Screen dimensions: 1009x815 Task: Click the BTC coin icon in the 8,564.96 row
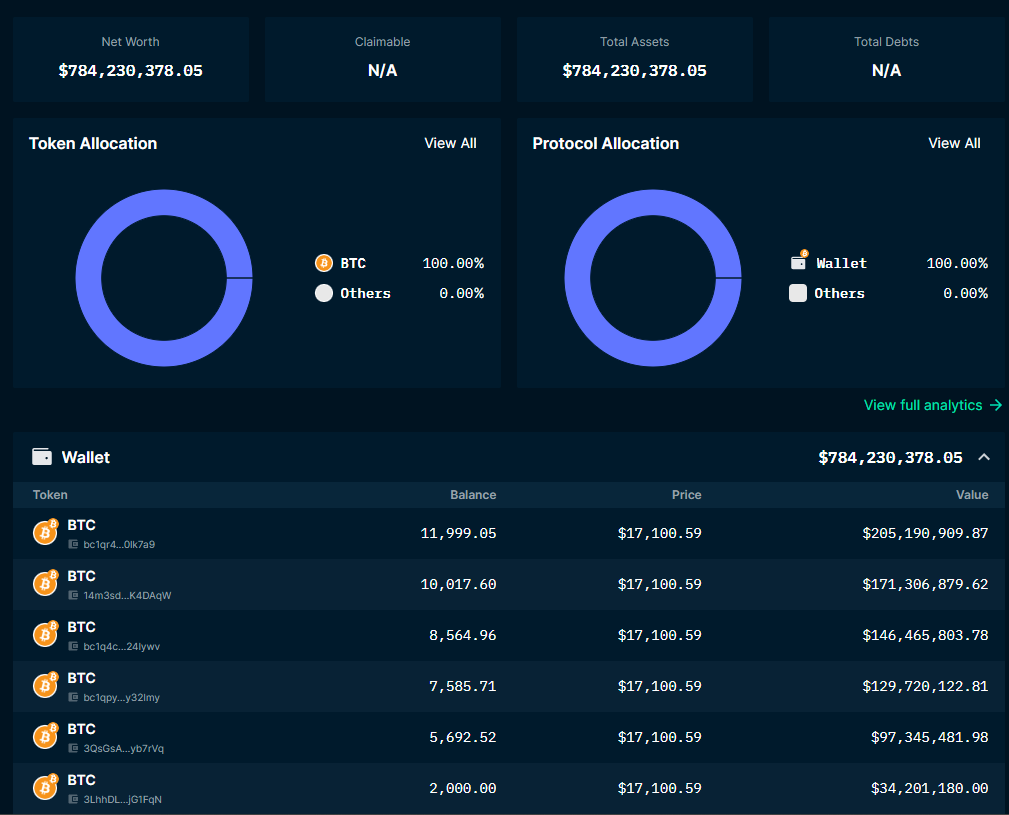click(x=45, y=635)
